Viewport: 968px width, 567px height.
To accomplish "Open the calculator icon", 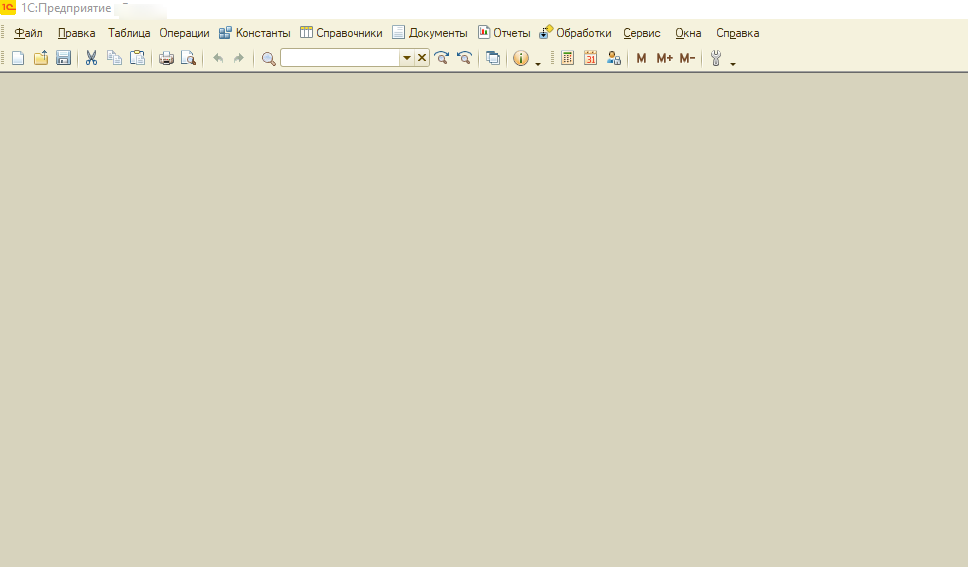I will click(567, 58).
